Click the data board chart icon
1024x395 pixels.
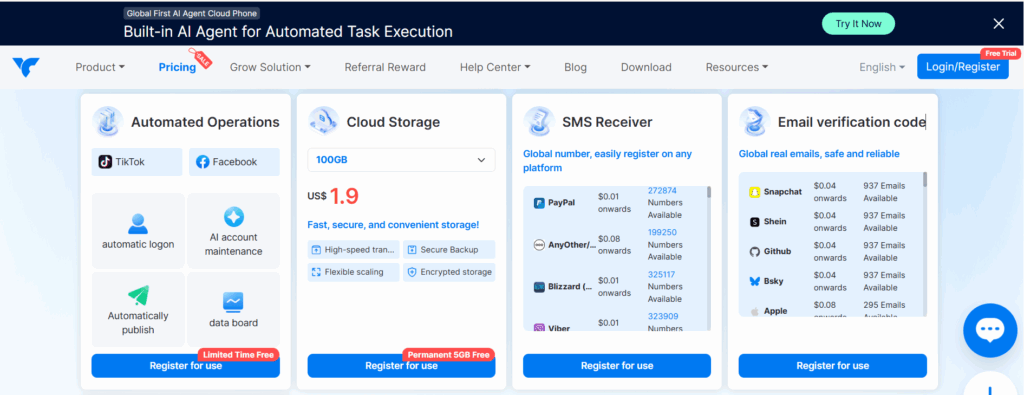pyautogui.click(x=233, y=302)
